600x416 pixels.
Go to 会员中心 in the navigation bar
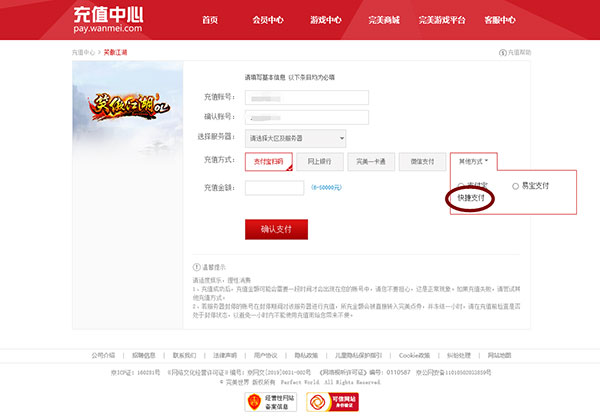[267, 20]
